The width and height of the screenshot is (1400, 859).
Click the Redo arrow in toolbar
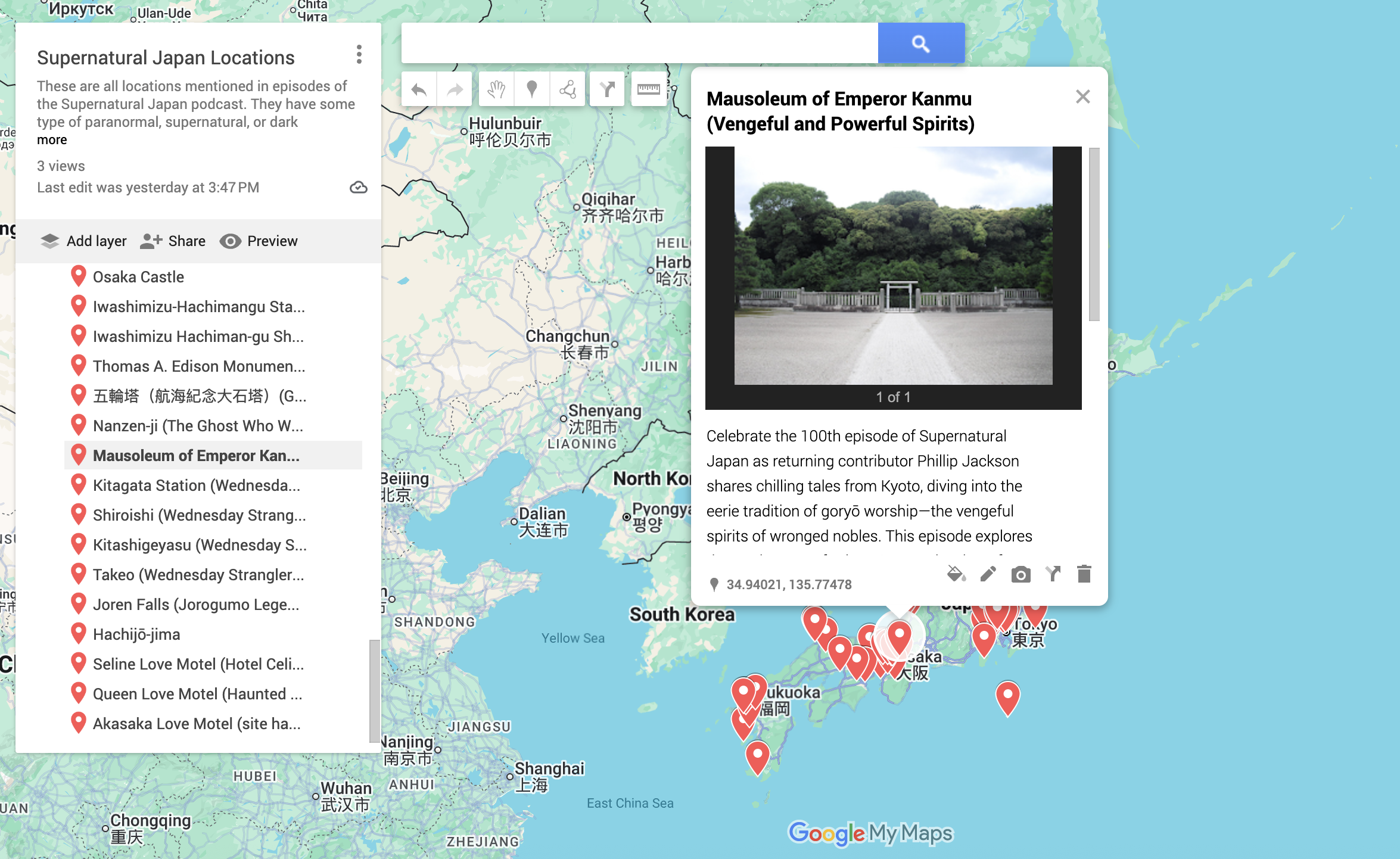(455, 90)
